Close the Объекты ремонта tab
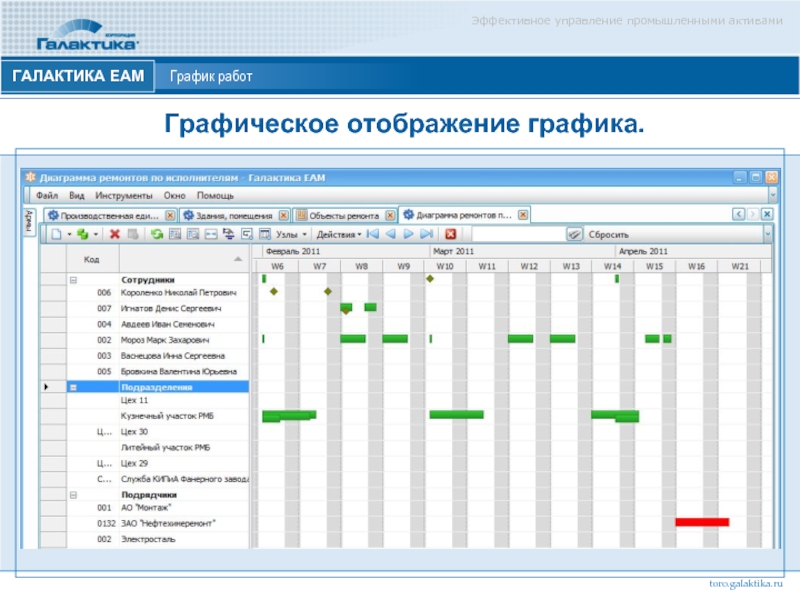 click(388, 215)
